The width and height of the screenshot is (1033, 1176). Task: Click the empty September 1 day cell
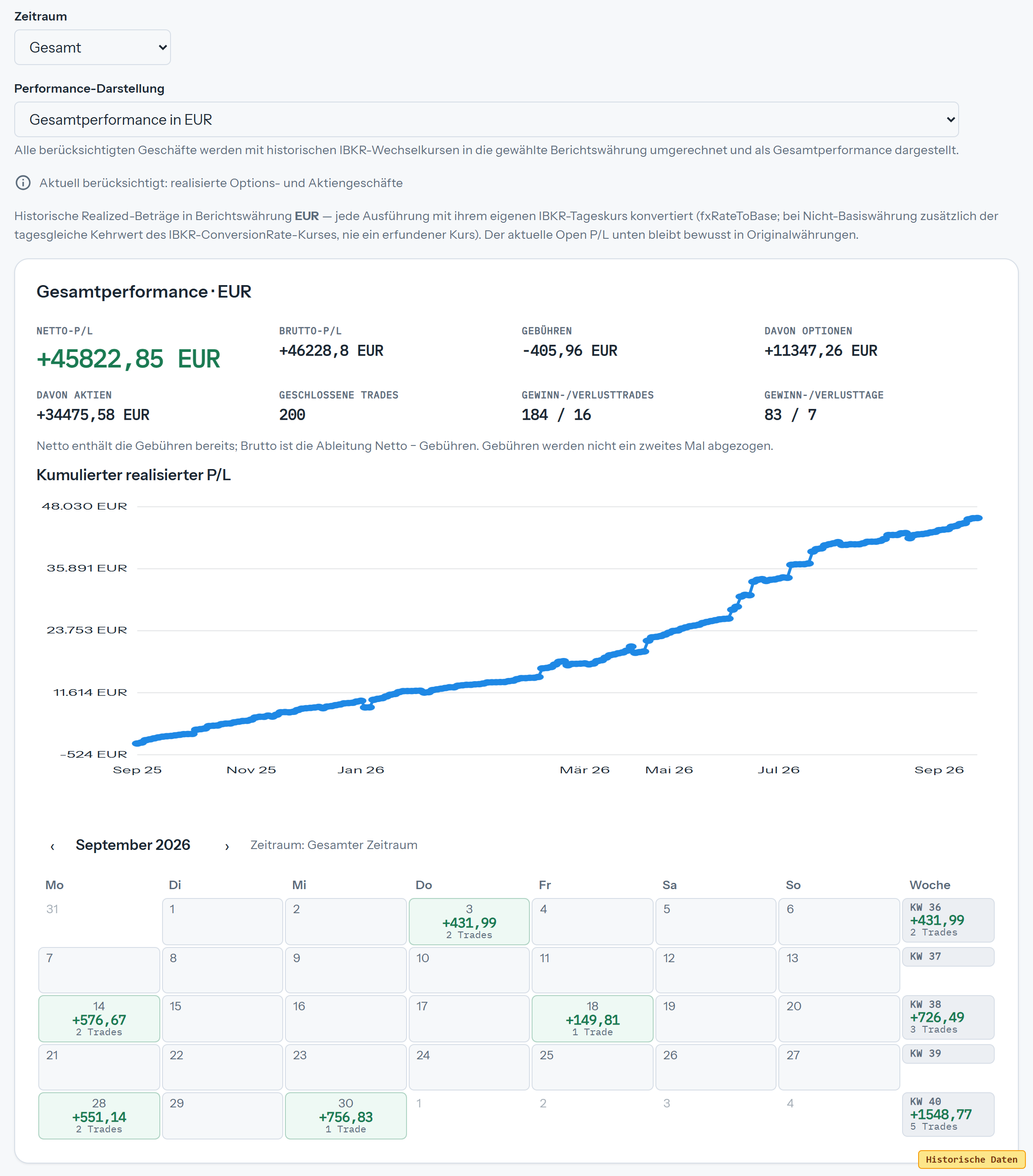[x=223, y=921]
